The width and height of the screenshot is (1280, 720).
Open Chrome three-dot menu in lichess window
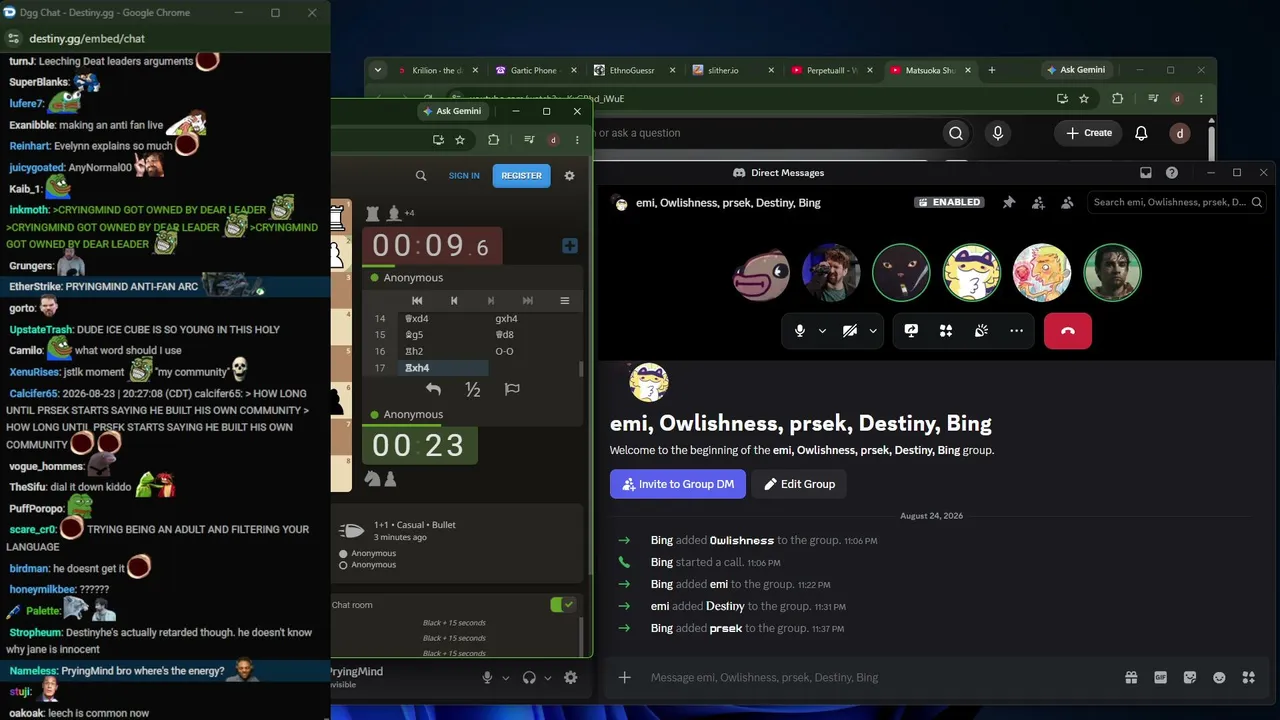tap(577, 140)
